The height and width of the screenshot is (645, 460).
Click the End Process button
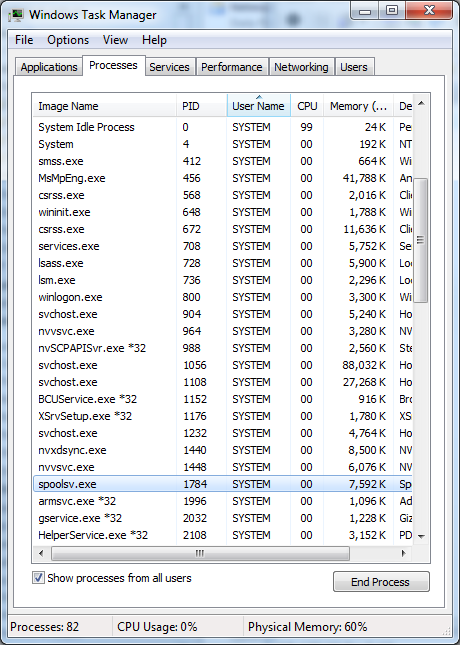(381, 582)
